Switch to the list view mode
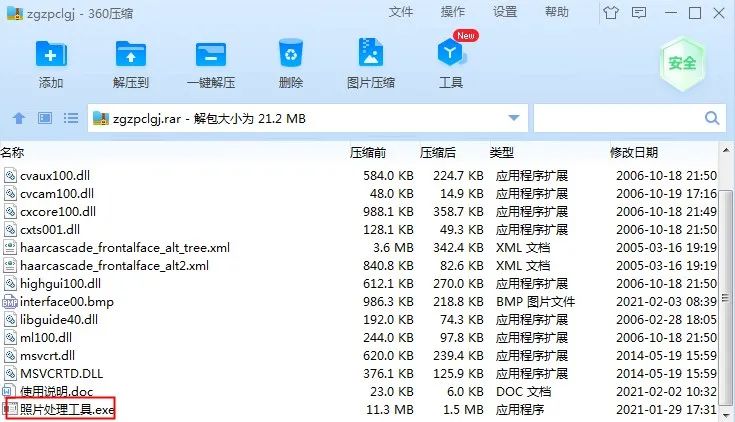This screenshot has width=735, height=422. click(70, 118)
